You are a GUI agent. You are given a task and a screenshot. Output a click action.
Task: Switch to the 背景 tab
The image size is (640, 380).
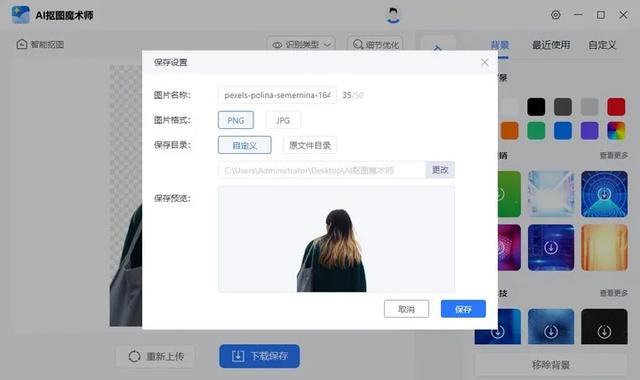[x=500, y=45]
